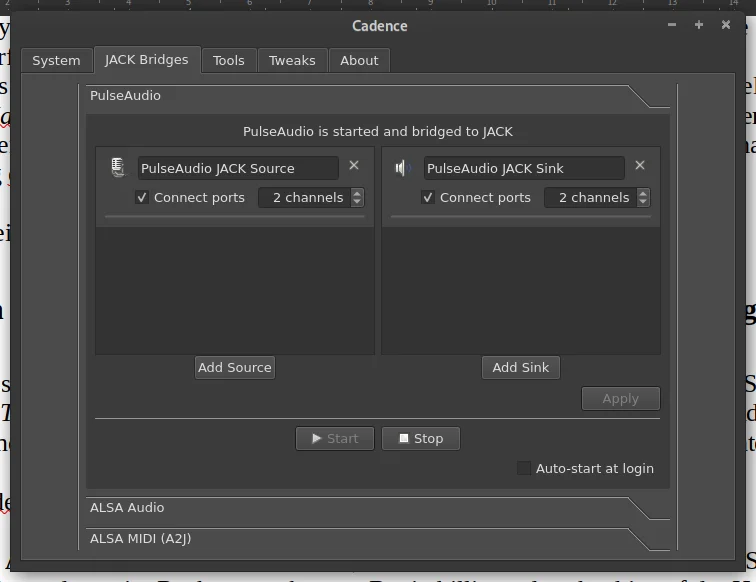Expand the ALSA Audio section
Image resolution: width=756 pixels, height=582 pixels.
tap(378, 508)
